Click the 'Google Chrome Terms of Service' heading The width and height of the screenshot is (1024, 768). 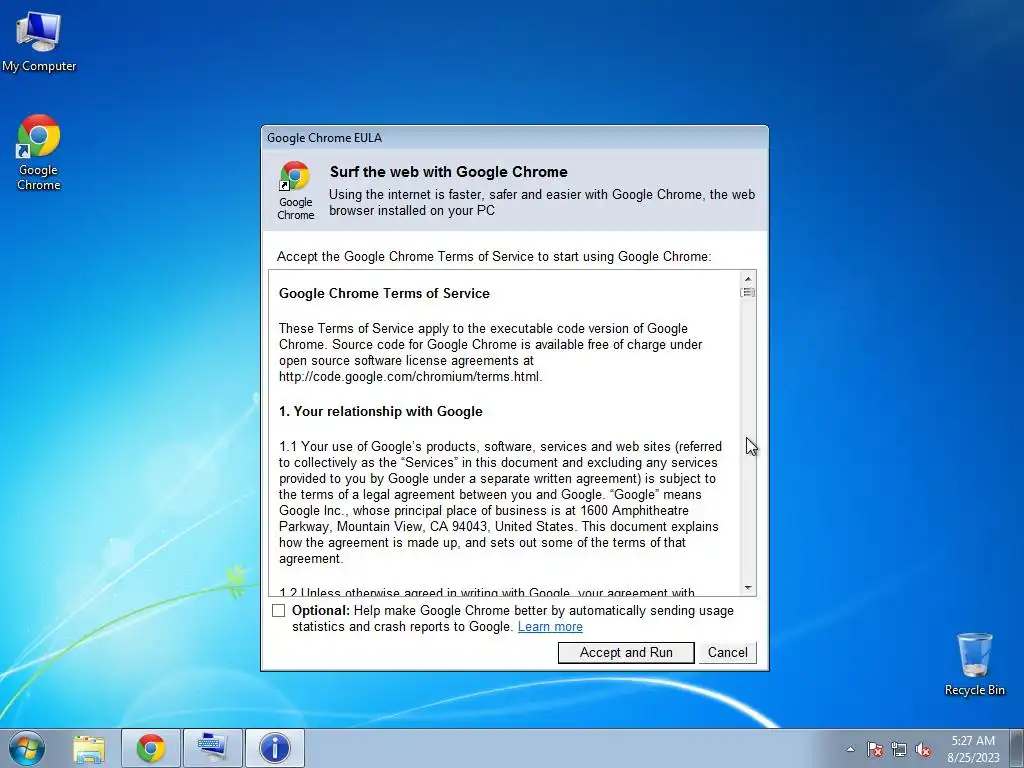(384, 294)
